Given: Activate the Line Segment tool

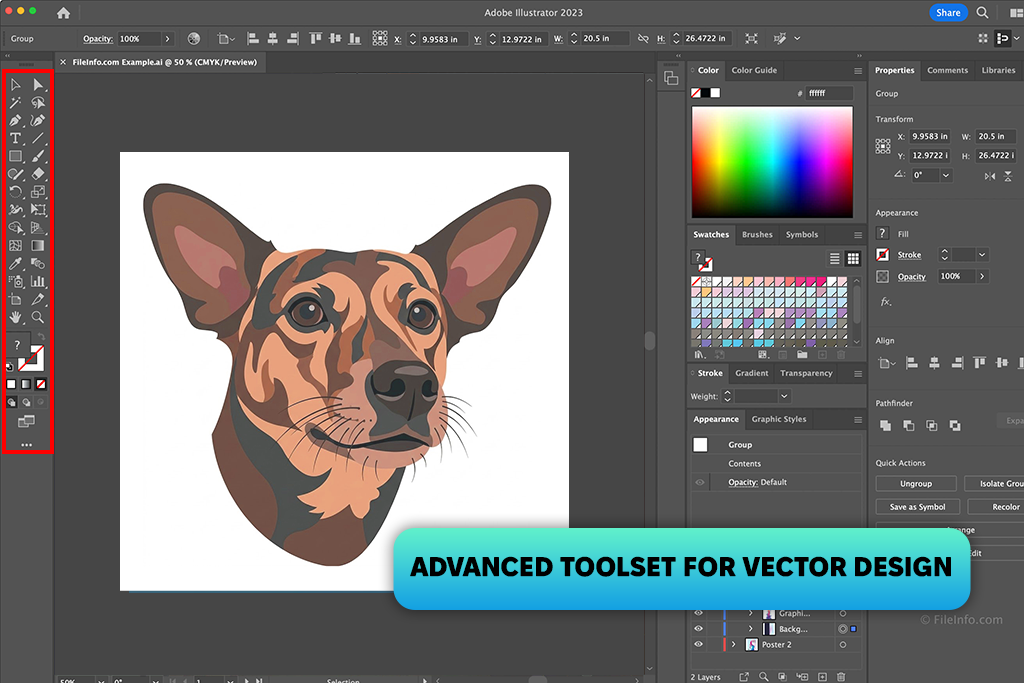Looking at the screenshot, I should pos(38,138).
